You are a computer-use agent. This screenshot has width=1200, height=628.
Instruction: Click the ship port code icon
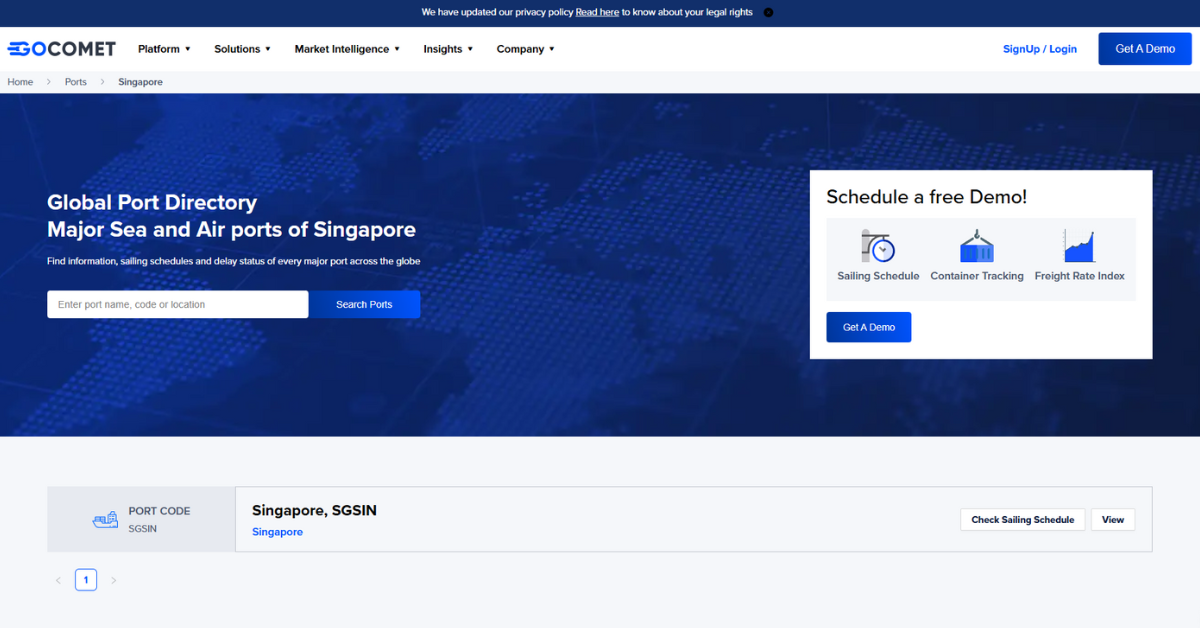click(105, 520)
